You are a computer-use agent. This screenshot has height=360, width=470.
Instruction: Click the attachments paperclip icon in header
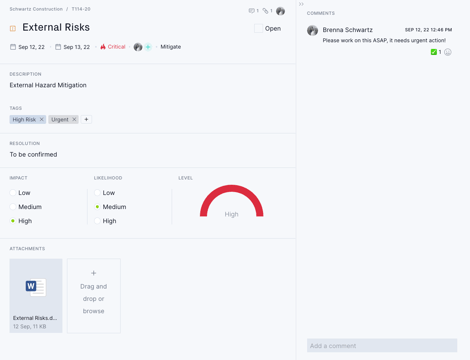tap(265, 11)
